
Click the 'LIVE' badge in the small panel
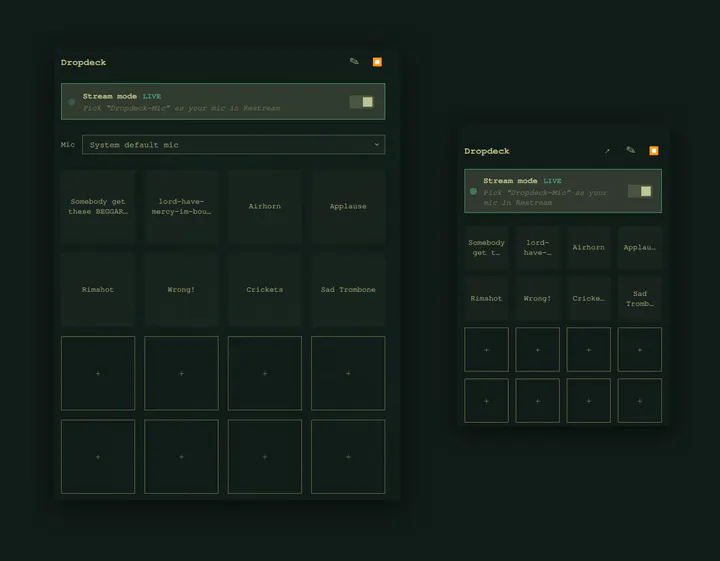552,181
